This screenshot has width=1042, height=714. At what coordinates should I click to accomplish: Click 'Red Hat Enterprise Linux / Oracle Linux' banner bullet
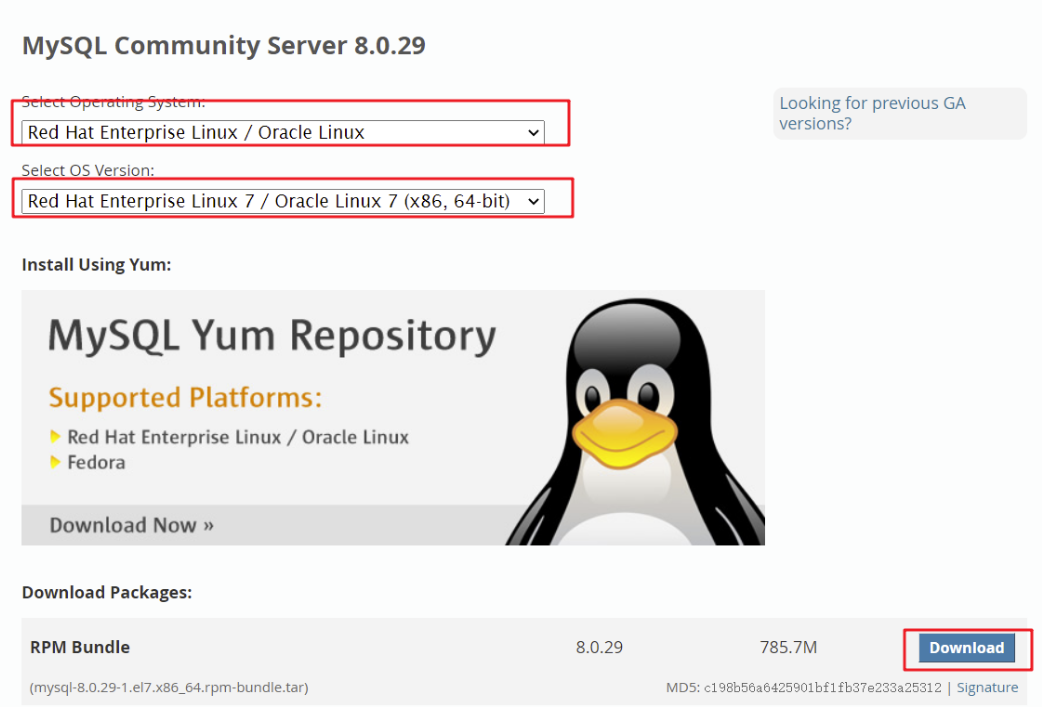tap(238, 437)
